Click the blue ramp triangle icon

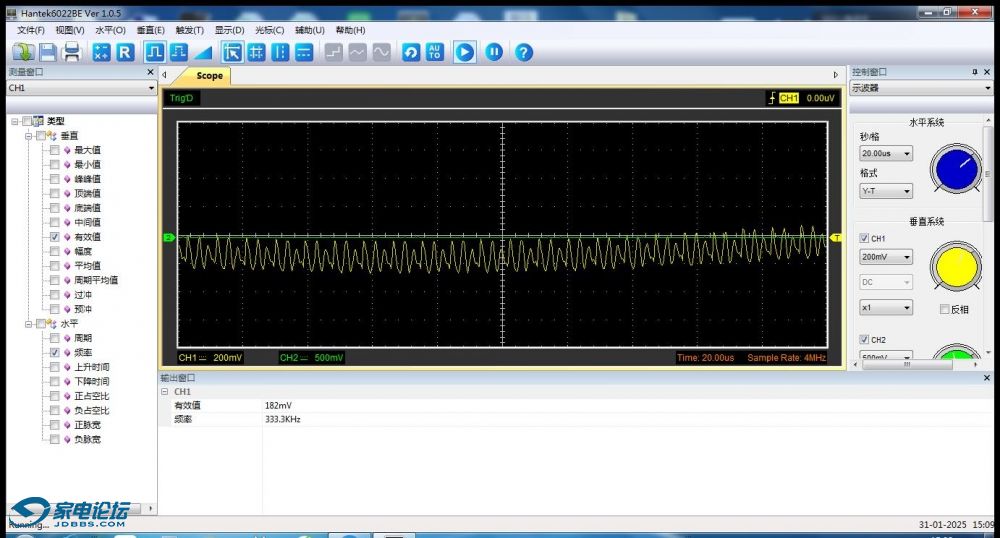click(203, 52)
